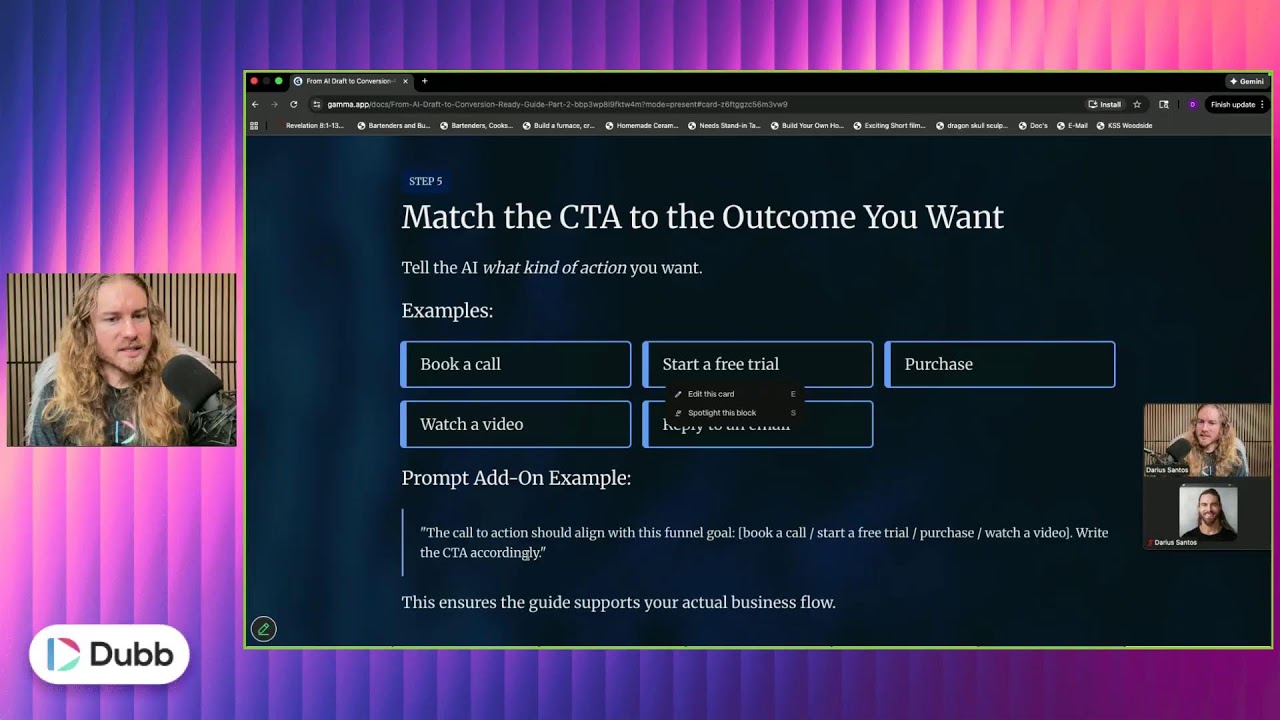Click the upper Darius Santos video thumbnail
This screenshot has height=720, width=1280.
(1208, 441)
